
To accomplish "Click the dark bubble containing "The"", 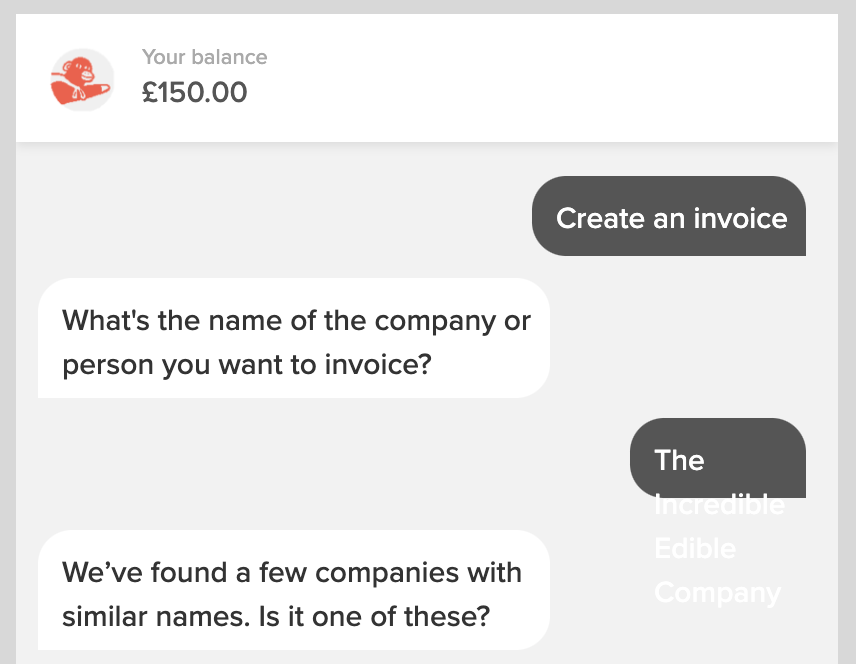I will [x=717, y=459].
